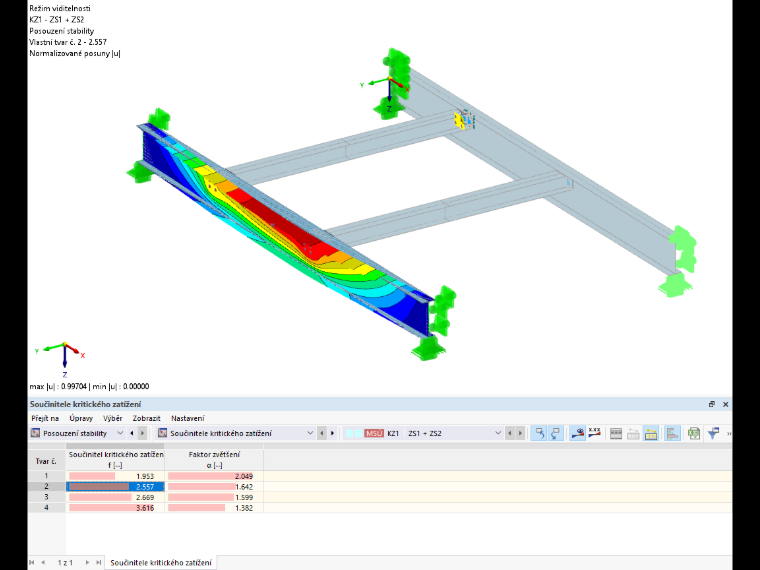Click the table filter funnel icon
760x570 pixels.
tap(713, 433)
